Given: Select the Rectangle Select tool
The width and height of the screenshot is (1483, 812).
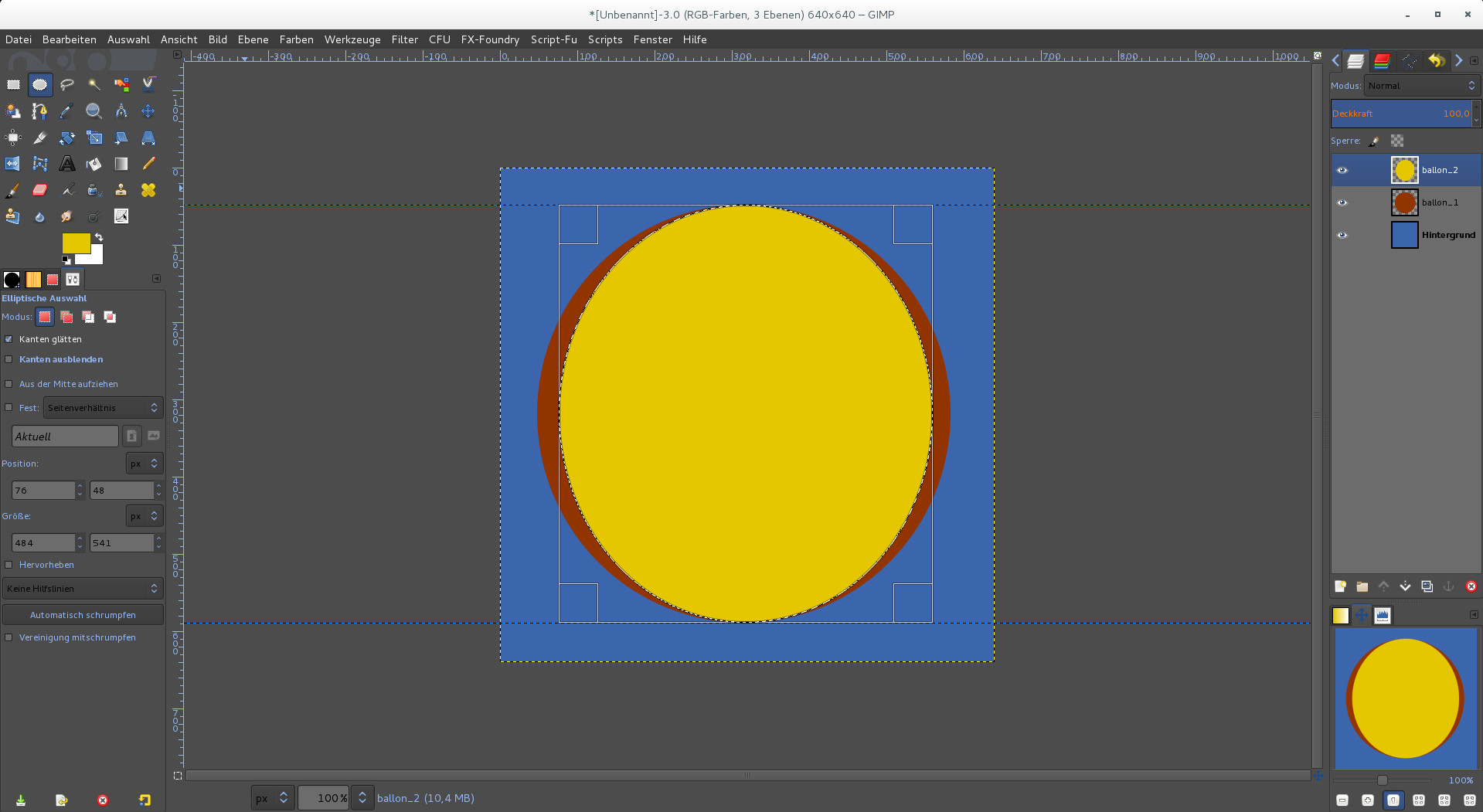Looking at the screenshot, I should [13, 85].
